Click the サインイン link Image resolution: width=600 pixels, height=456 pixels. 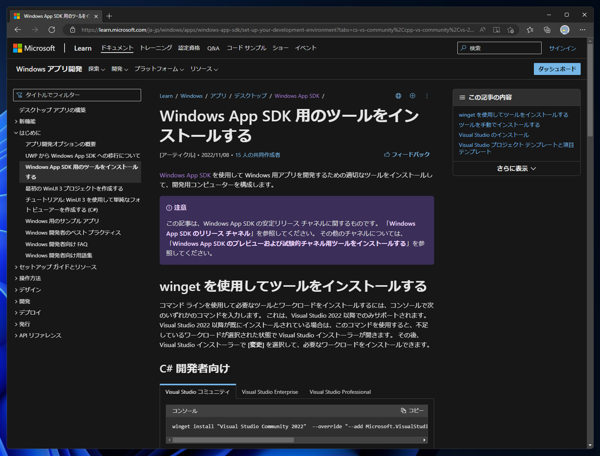pos(562,48)
